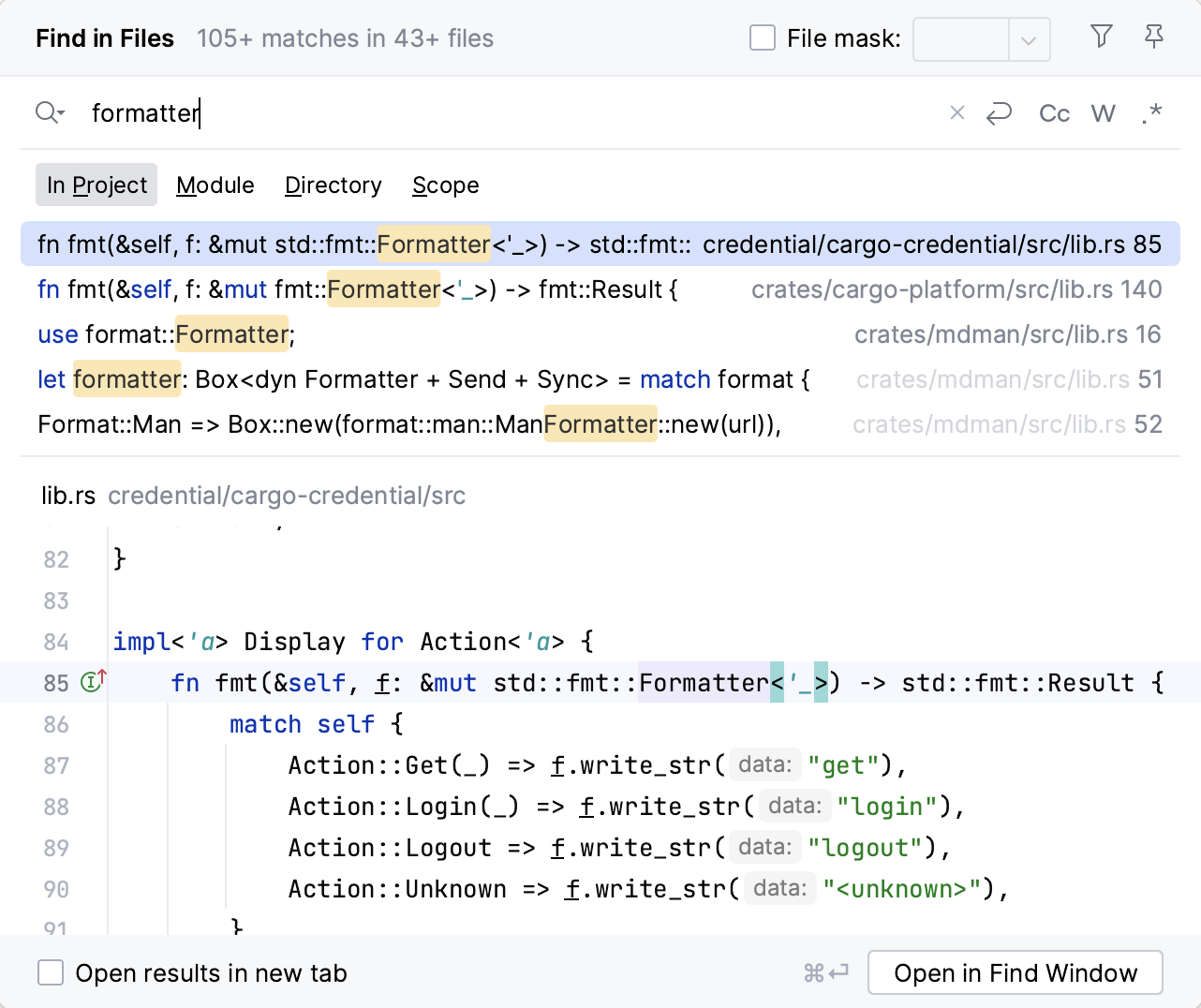1201x1008 pixels.
Task: Pin the Find in Files popup
Action: click(x=1154, y=37)
